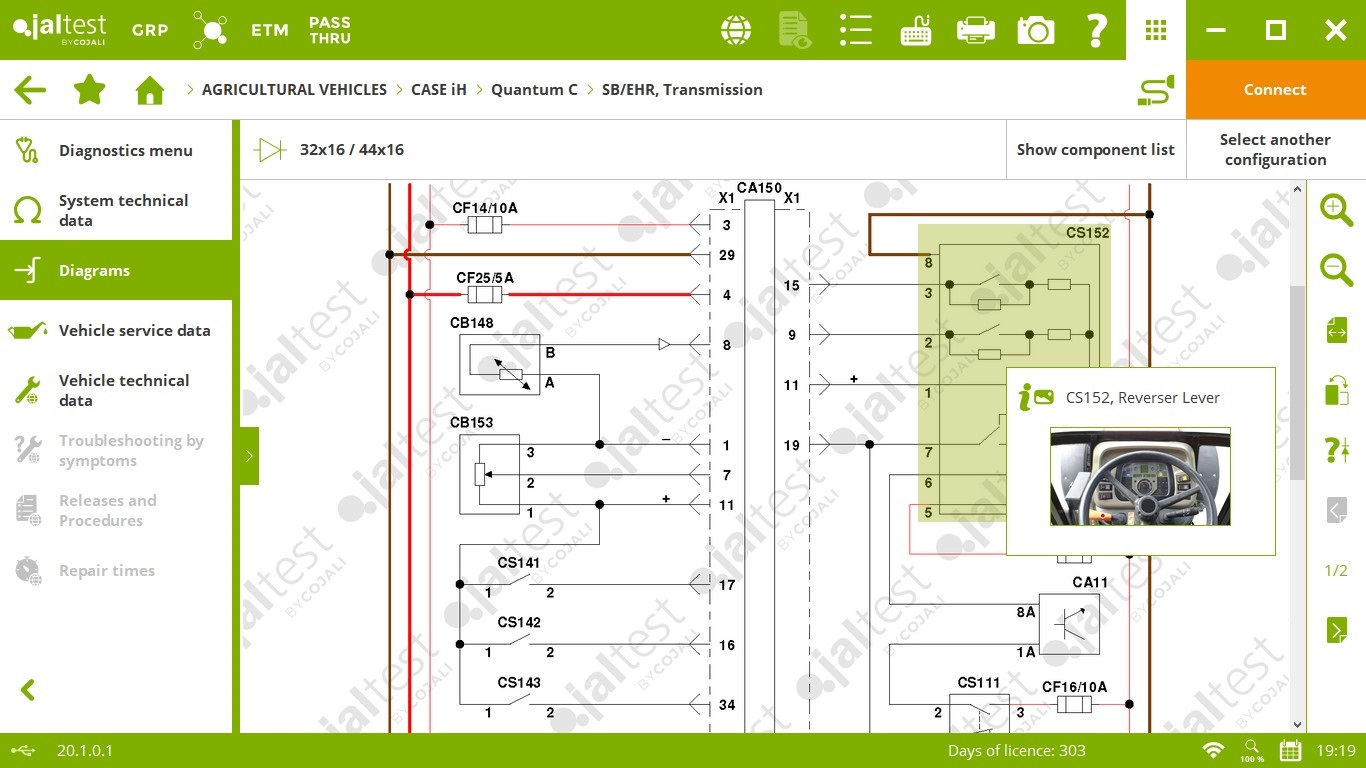Select CASE iH breadcrumb
Viewport: 1366px width, 768px height.
[439, 90]
